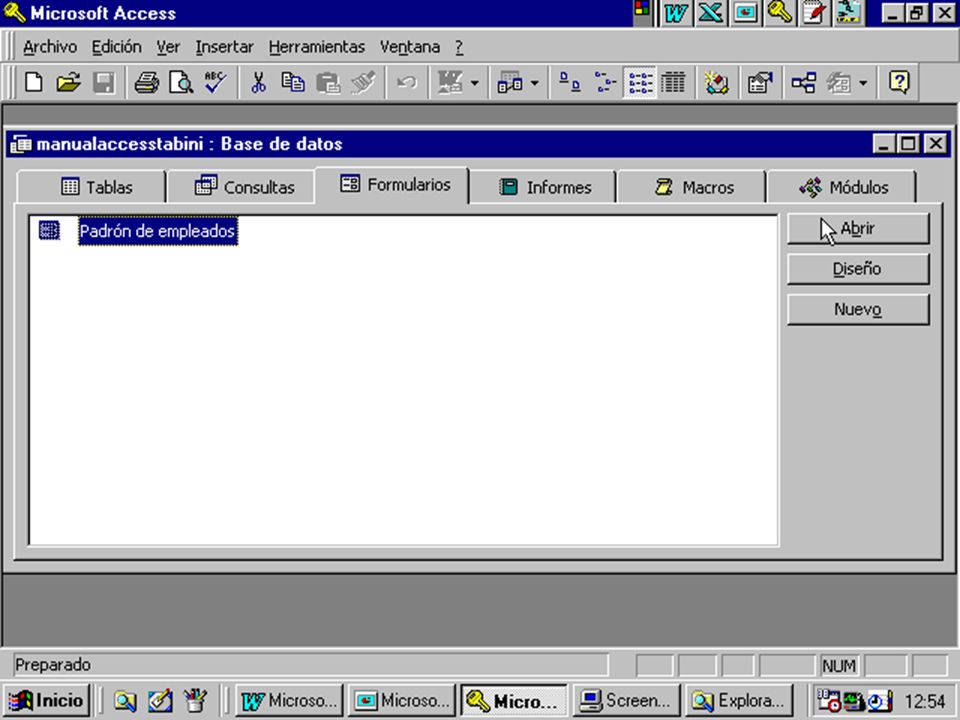Click the Analyze toolbar icon
This screenshot has width=960, height=720.
click(x=509, y=82)
